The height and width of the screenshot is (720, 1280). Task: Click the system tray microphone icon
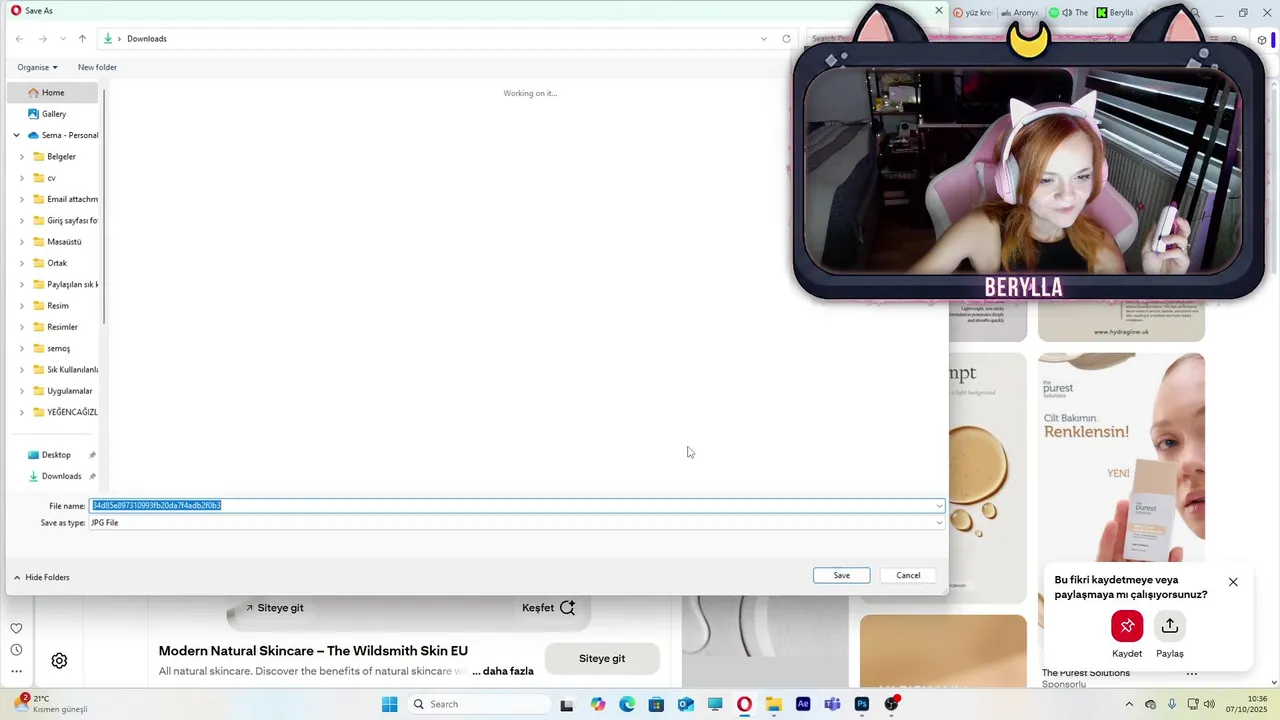point(1172,704)
